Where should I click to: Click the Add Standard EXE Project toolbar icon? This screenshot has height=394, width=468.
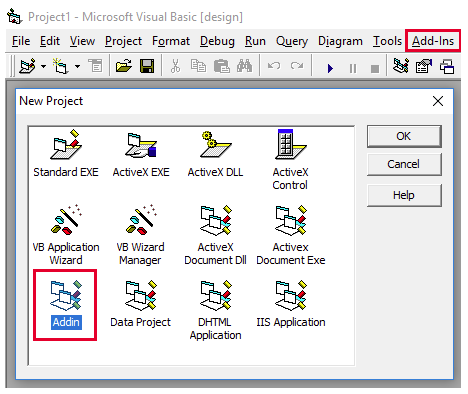click(27, 66)
